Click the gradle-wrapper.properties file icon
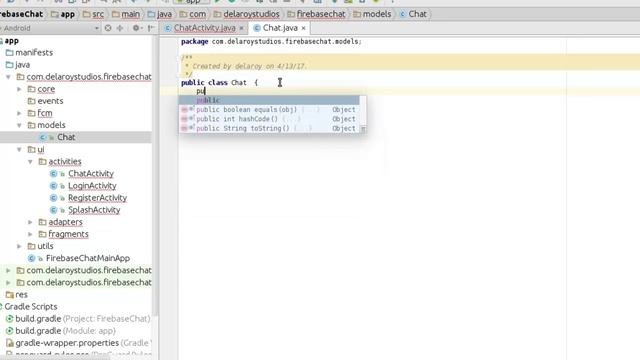This screenshot has height=360, width=640. click(x=10, y=343)
